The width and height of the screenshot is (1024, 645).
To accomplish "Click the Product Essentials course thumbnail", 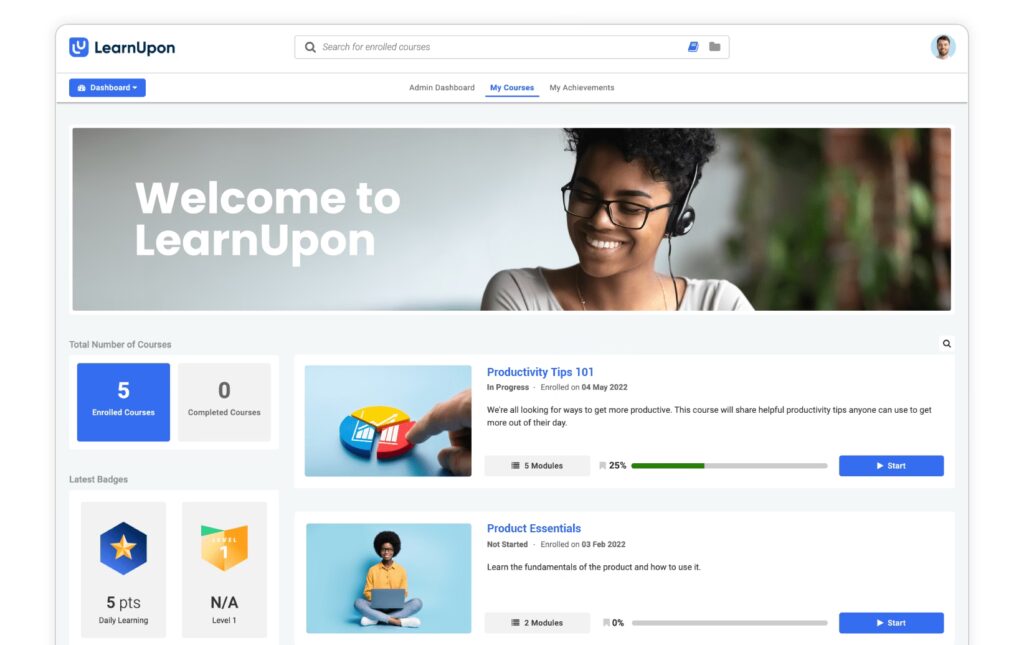I will point(388,578).
